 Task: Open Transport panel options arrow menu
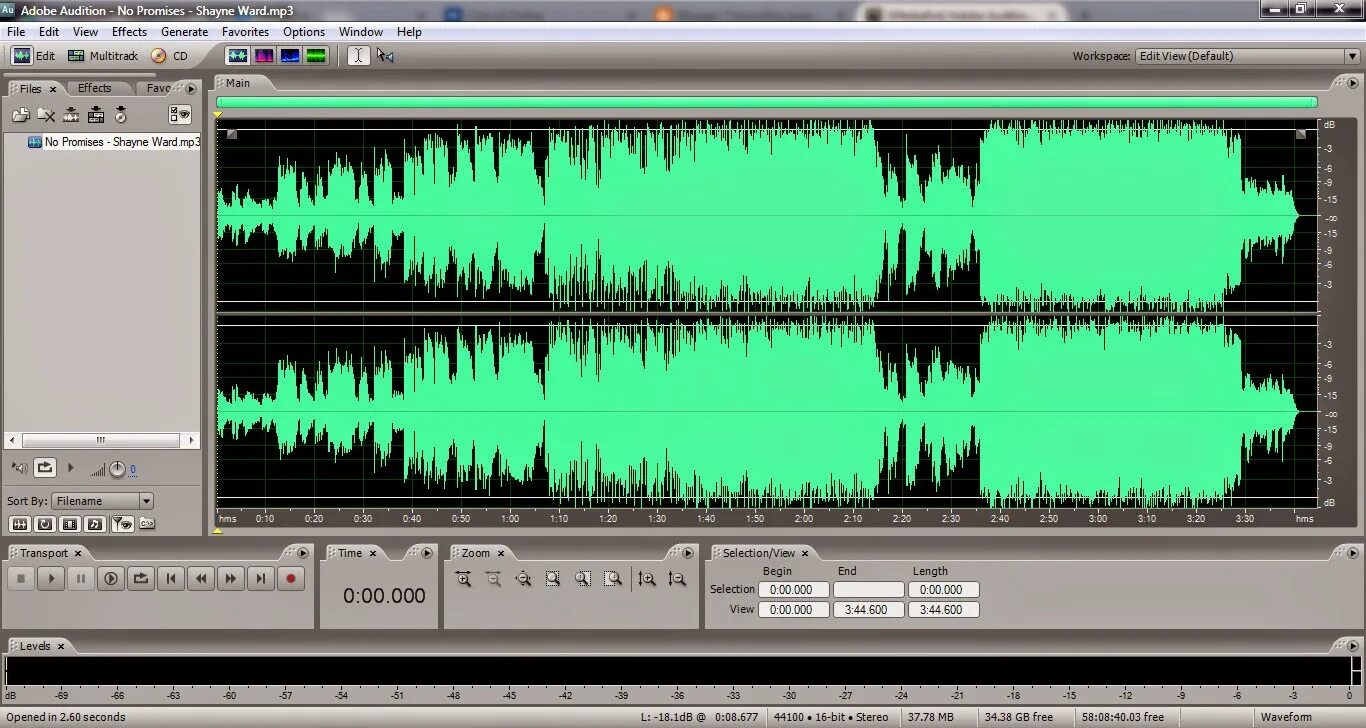pyautogui.click(x=303, y=553)
